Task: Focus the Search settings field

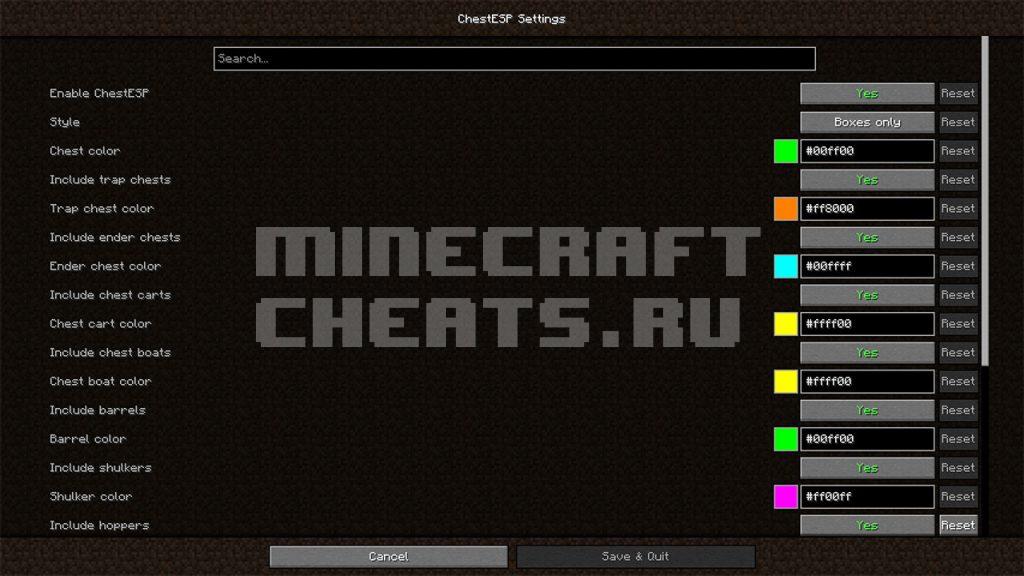Action: click(x=515, y=59)
